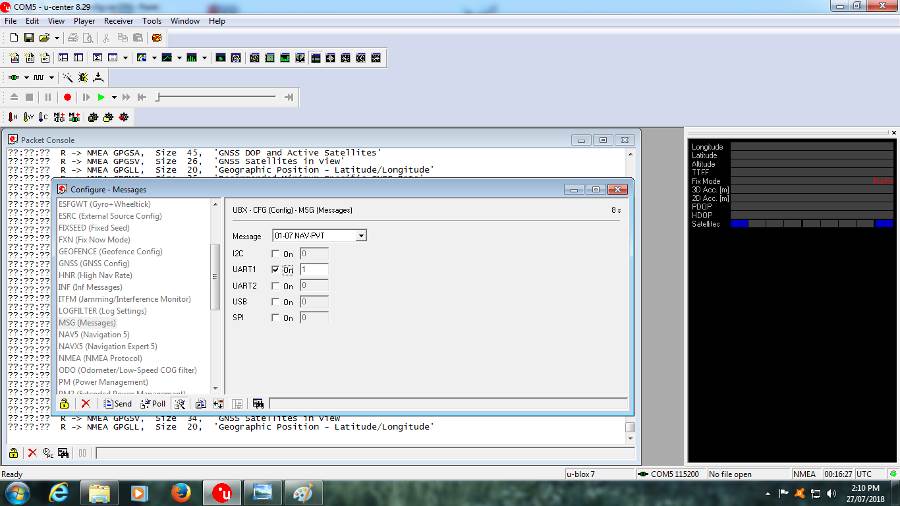Viewport: 900px width, 506px height.
Task: Expand the Open file dropdown arrow
Action: 57,38
